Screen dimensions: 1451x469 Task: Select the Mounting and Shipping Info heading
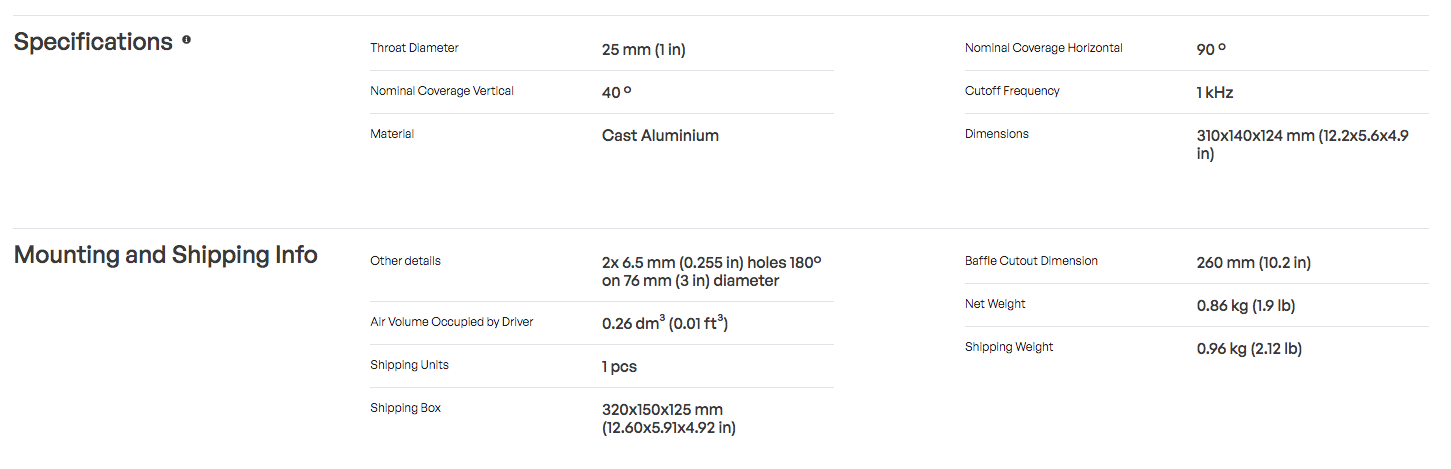[x=166, y=255]
